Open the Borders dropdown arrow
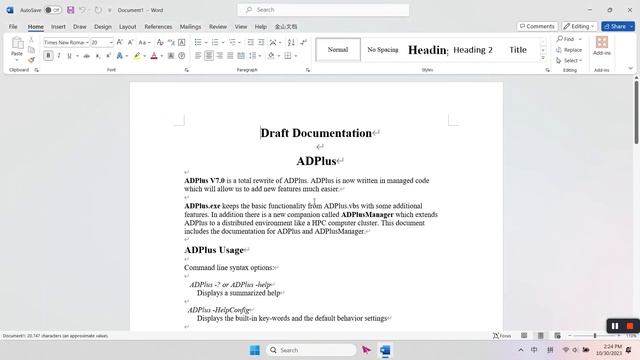Screen dimensions: 640x360 tap(296, 56)
